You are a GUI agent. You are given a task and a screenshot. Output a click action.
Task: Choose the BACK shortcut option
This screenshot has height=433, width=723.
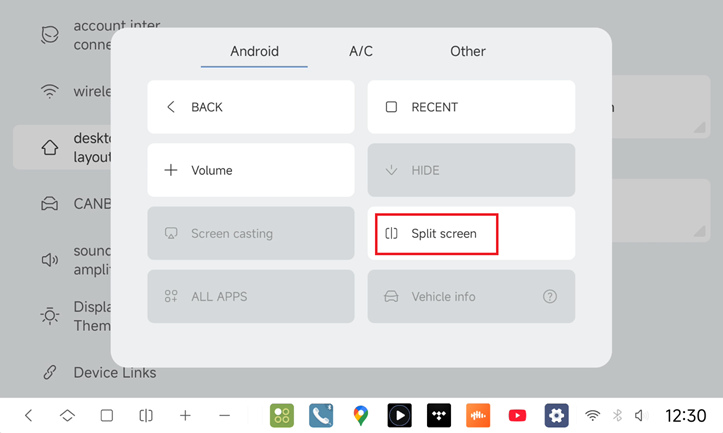(x=251, y=107)
